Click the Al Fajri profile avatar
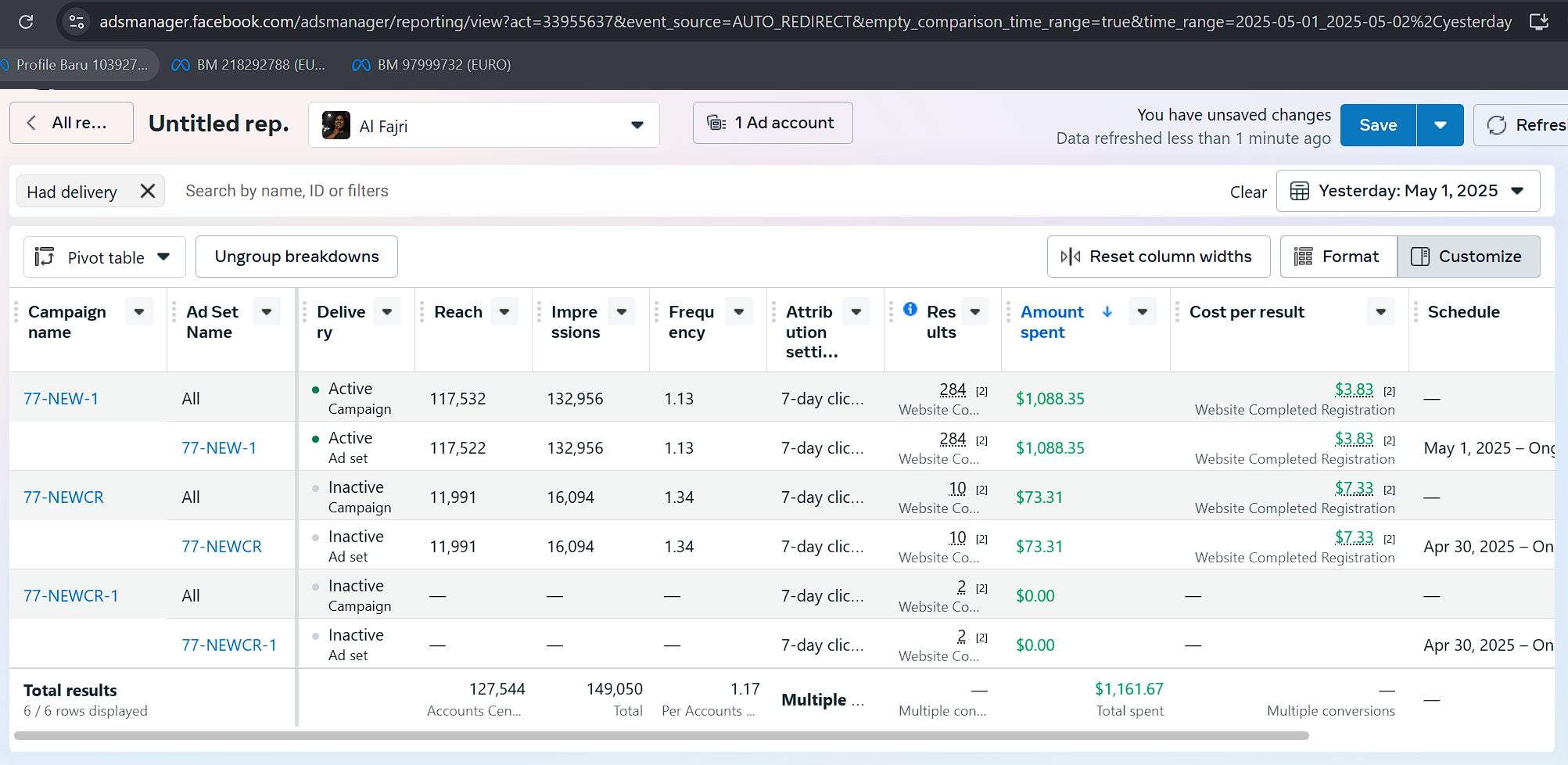 (336, 125)
